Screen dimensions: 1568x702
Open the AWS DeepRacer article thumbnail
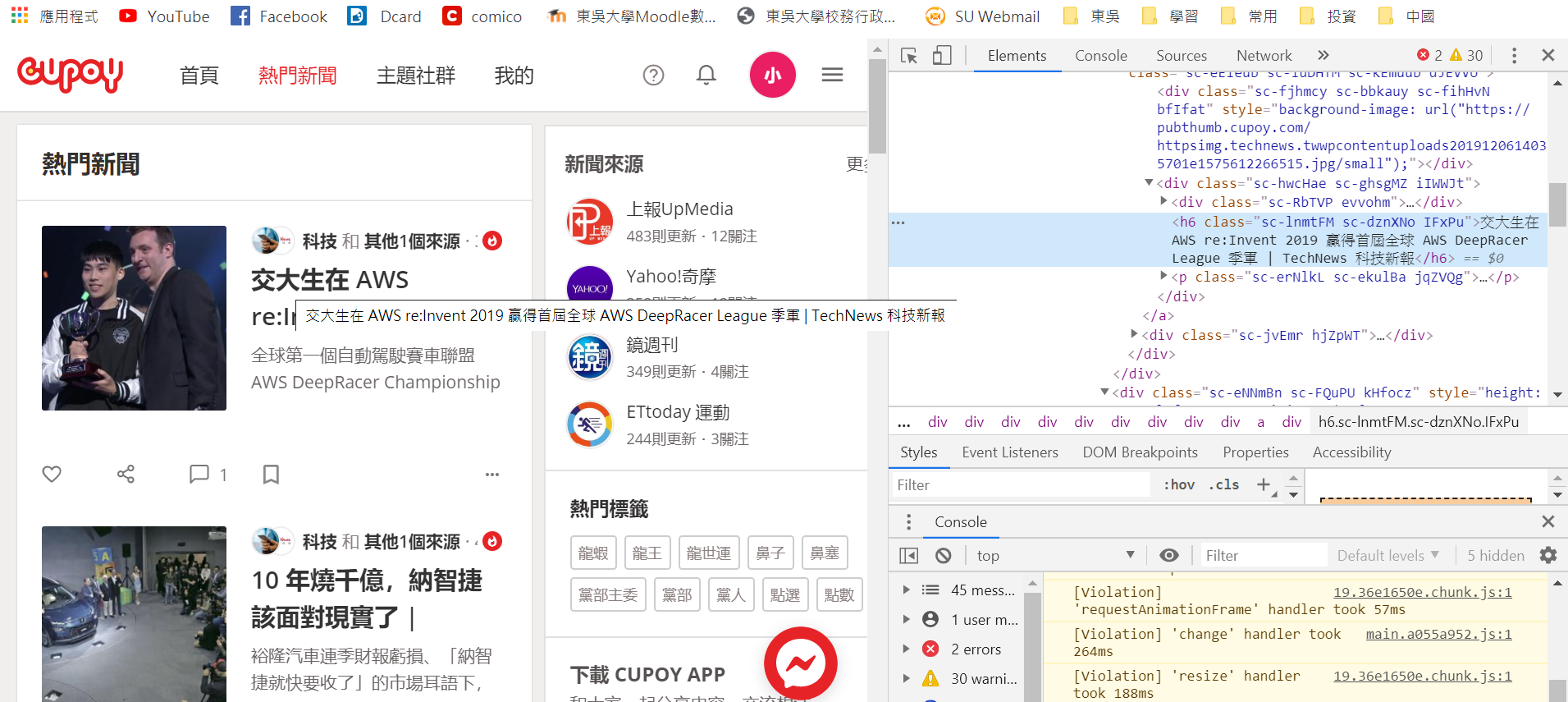[x=134, y=318]
